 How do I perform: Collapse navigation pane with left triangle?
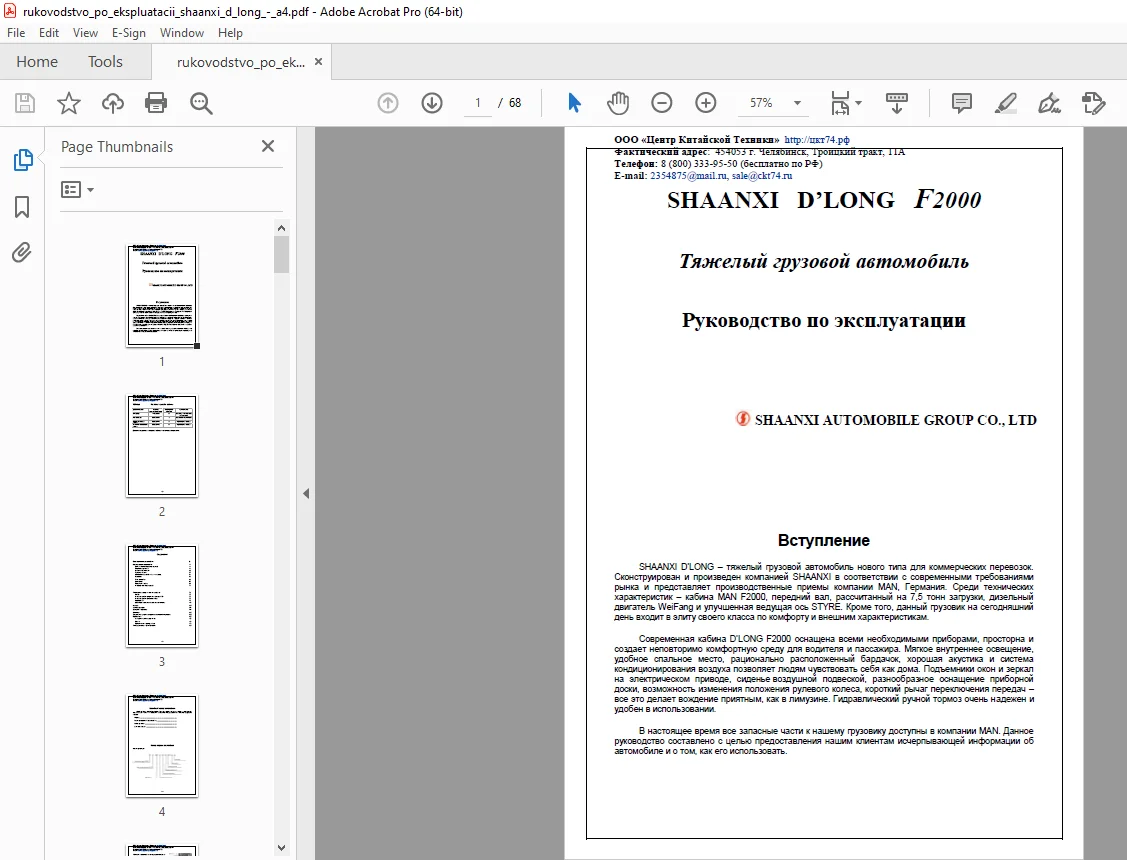306,494
